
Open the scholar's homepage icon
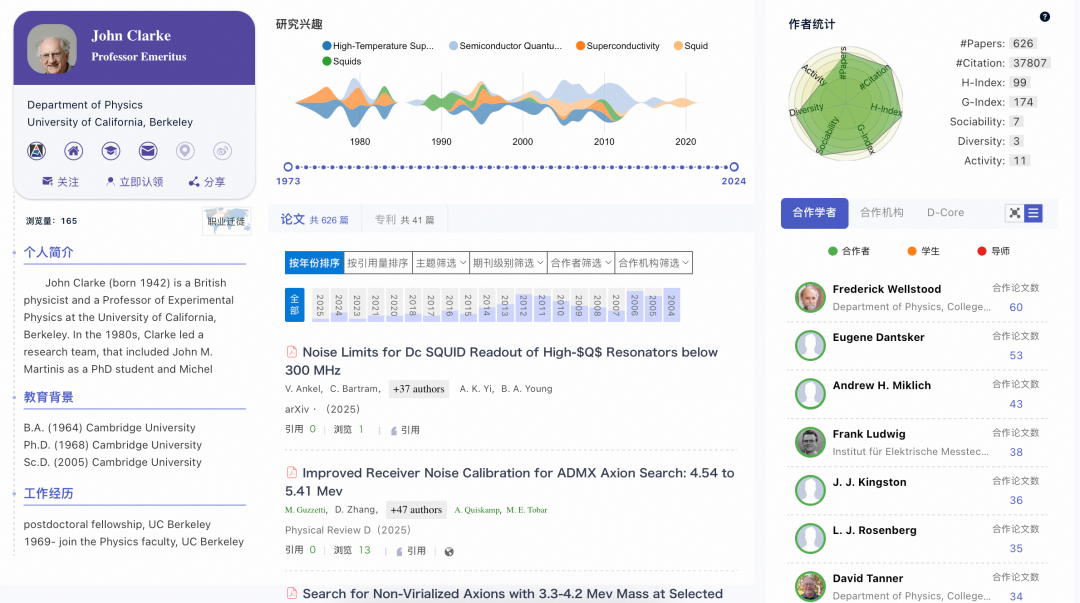(x=73, y=150)
